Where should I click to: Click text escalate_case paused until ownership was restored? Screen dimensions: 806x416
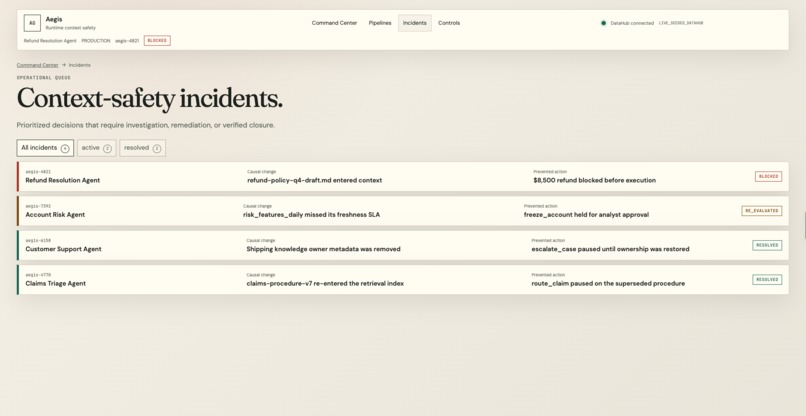tap(610, 249)
